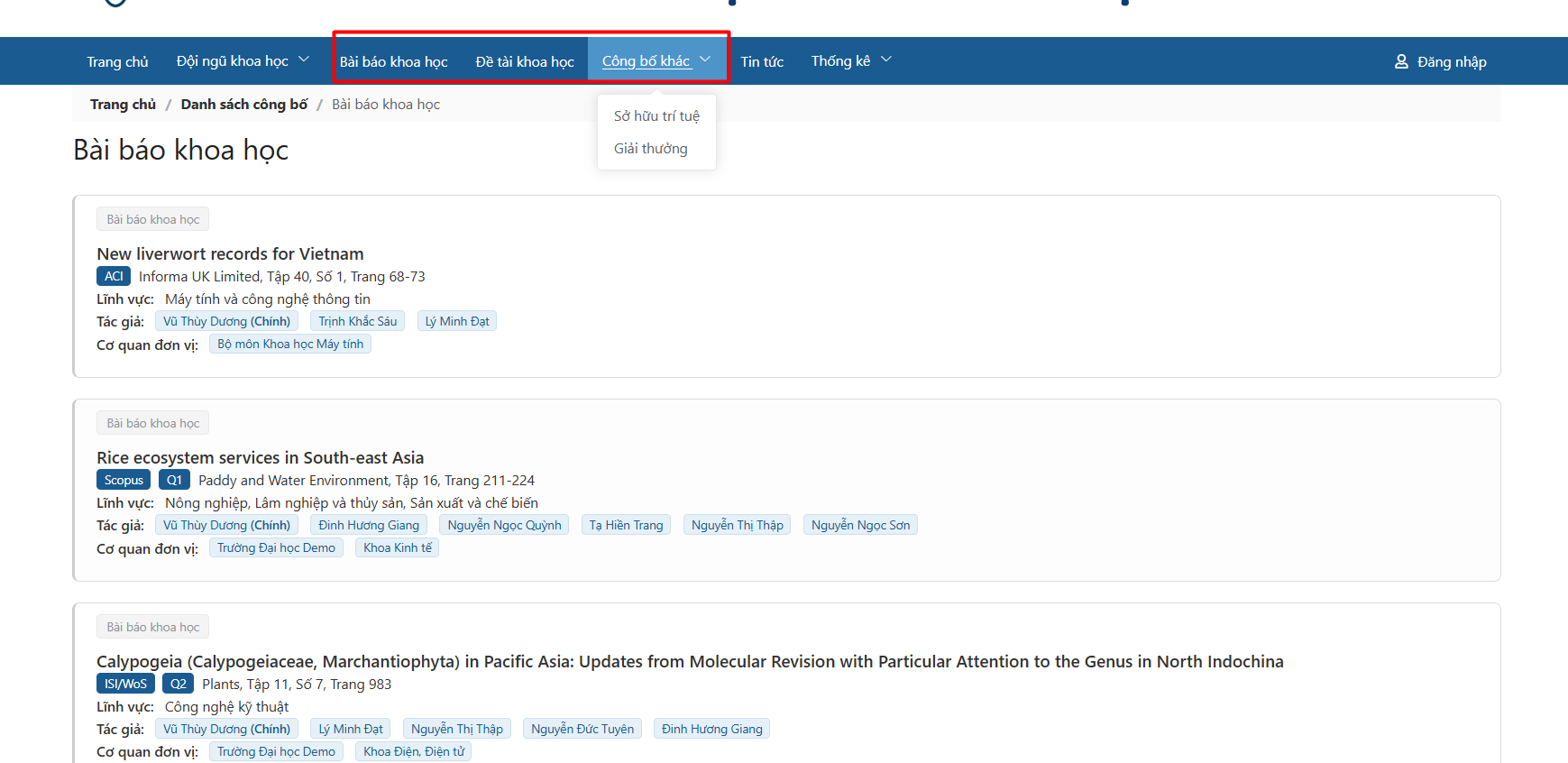
Task: Choose Giải thưởng from dropdown list
Action: coord(650,149)
